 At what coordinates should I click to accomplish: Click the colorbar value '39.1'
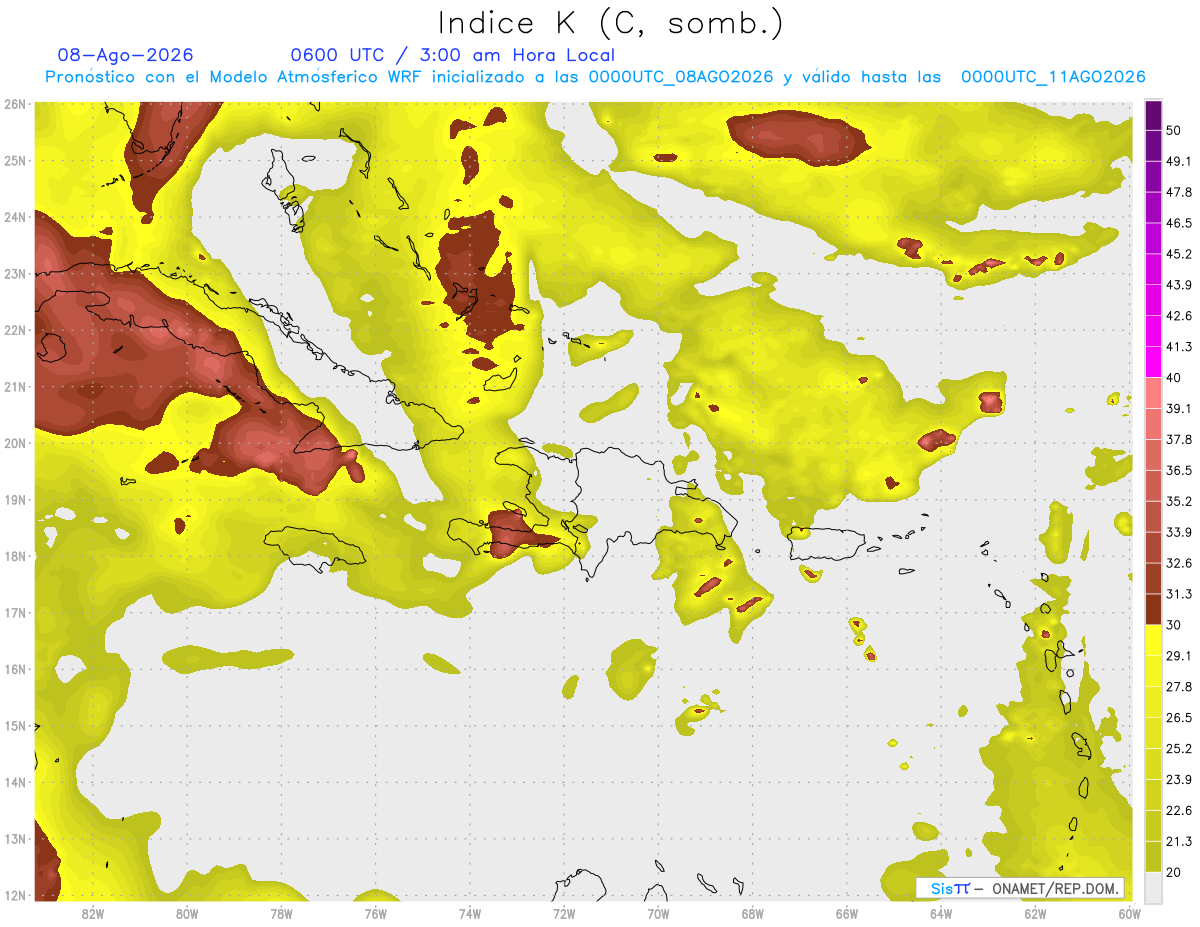click(x=1179, y=409)
